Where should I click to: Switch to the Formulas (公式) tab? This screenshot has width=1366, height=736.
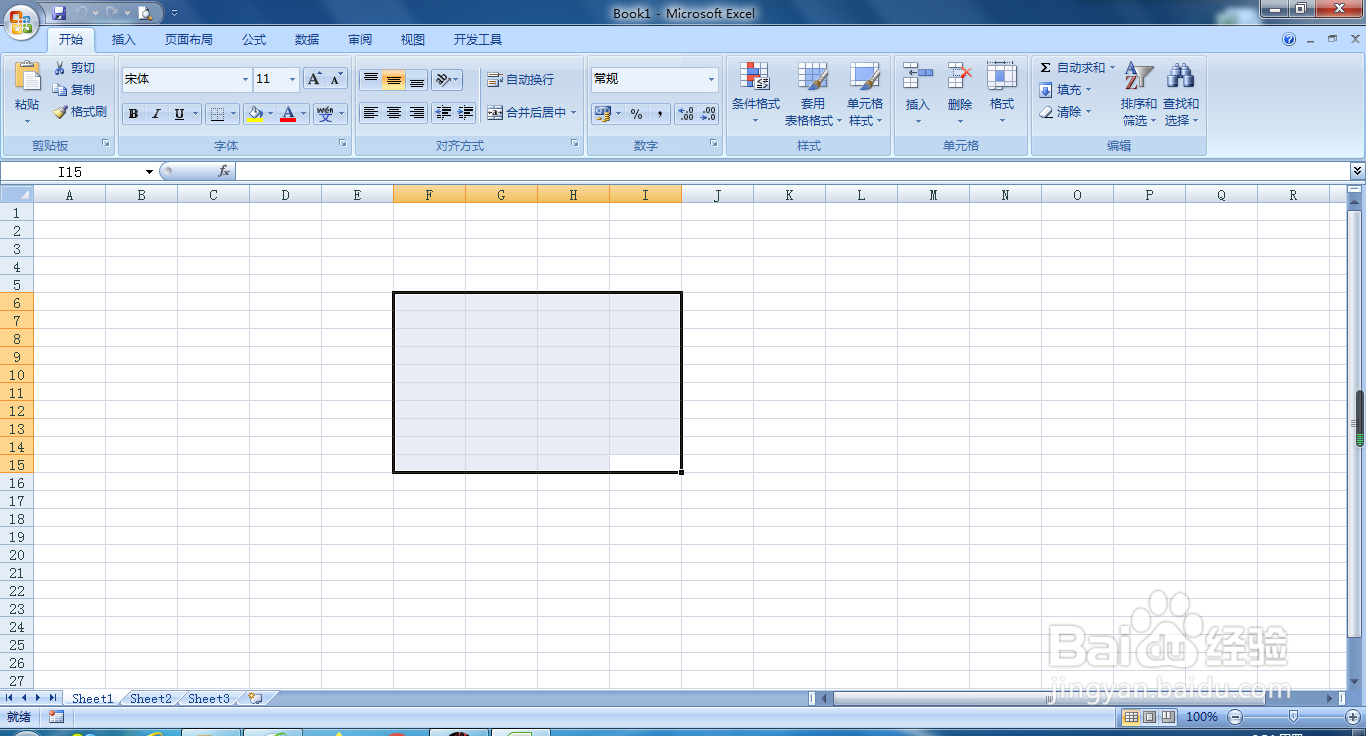(x=254, y=40)
